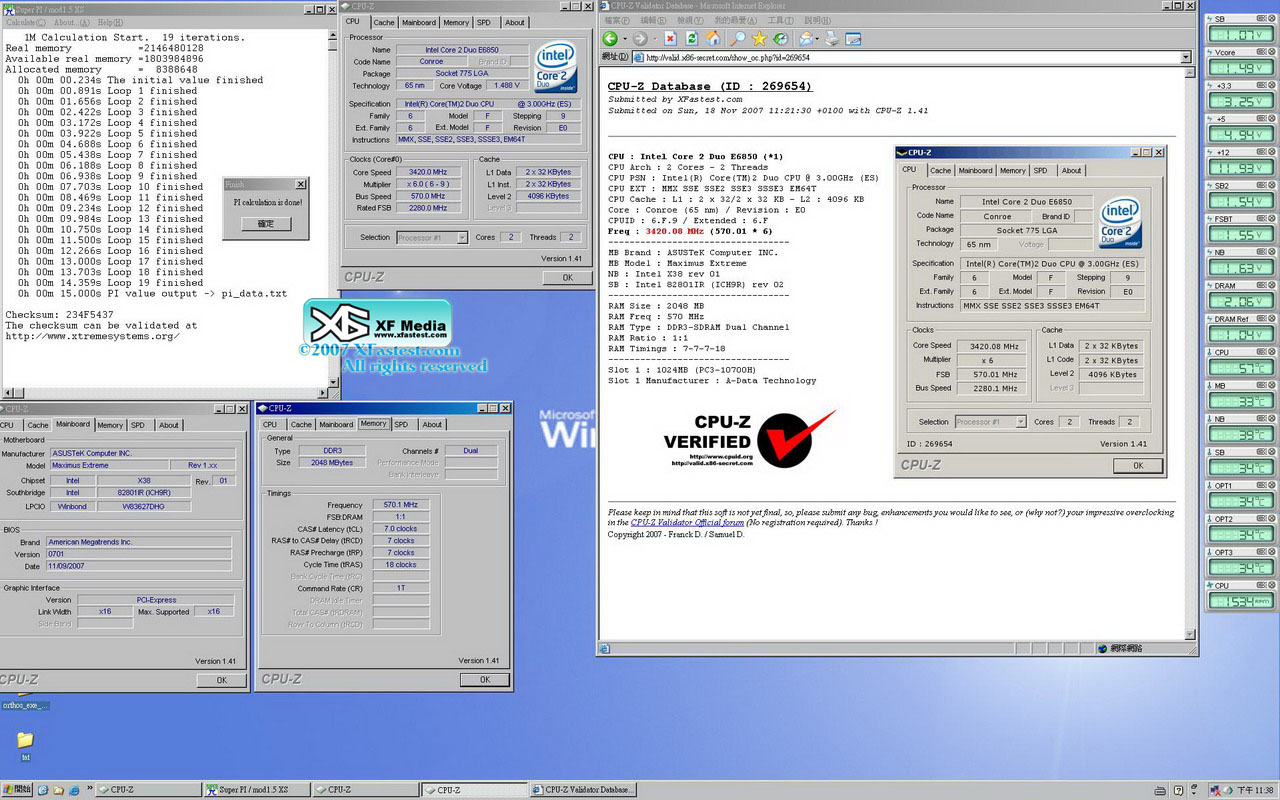Switch to CPU-Z Validator Database taskbar button

point(584,790)
